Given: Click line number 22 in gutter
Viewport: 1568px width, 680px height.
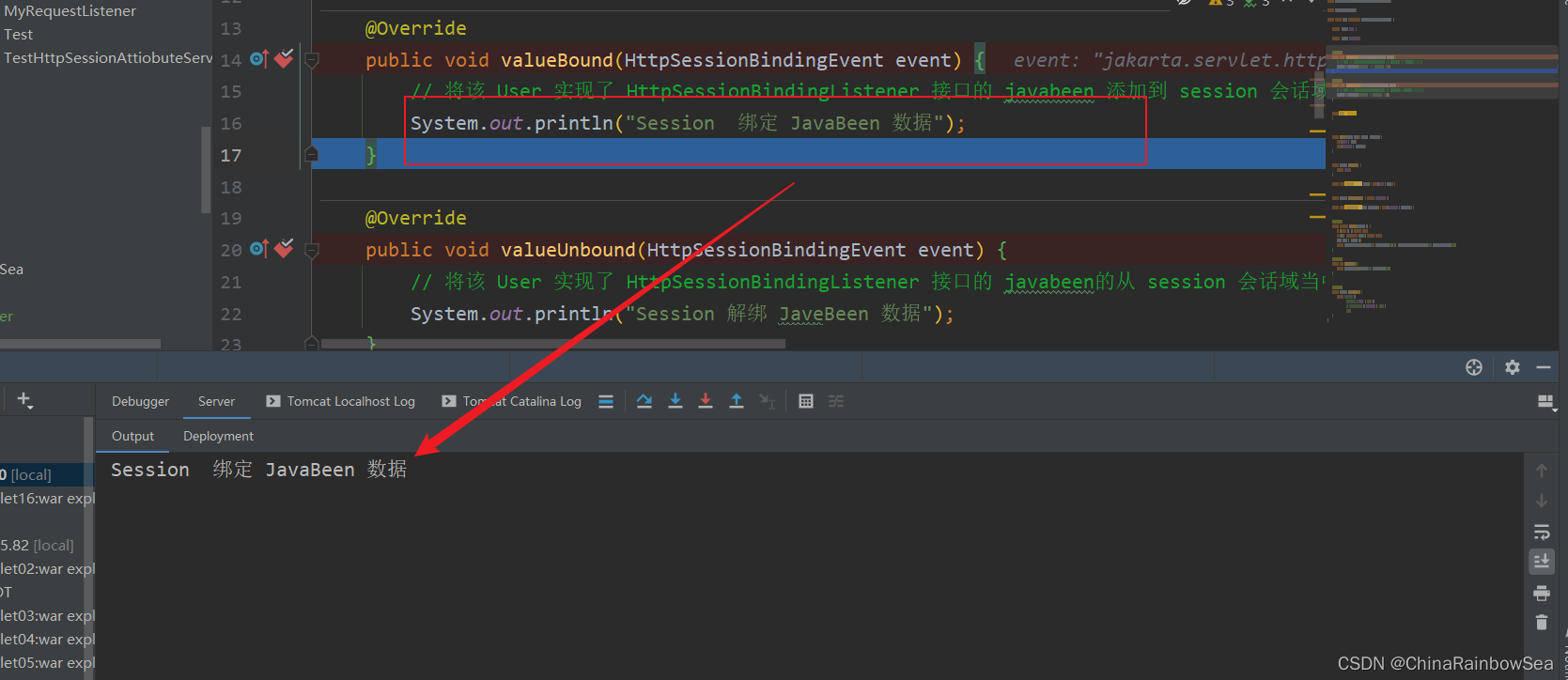Looking at the screenshot, I should tap(231, 314).
